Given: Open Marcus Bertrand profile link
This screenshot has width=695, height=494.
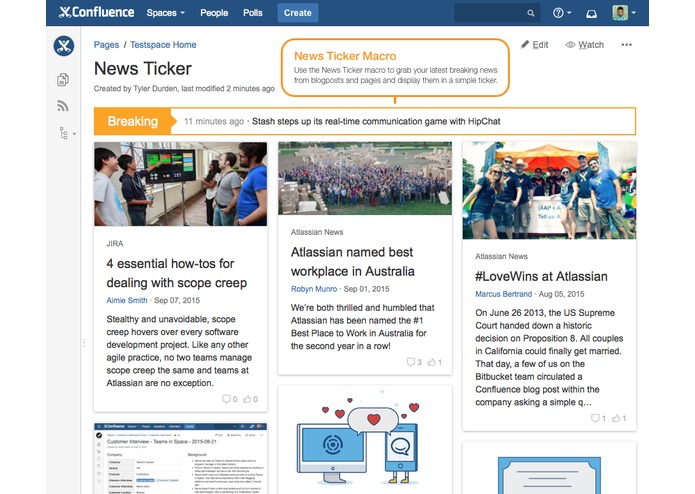Looking at the screenshot, I should (504, 294).
